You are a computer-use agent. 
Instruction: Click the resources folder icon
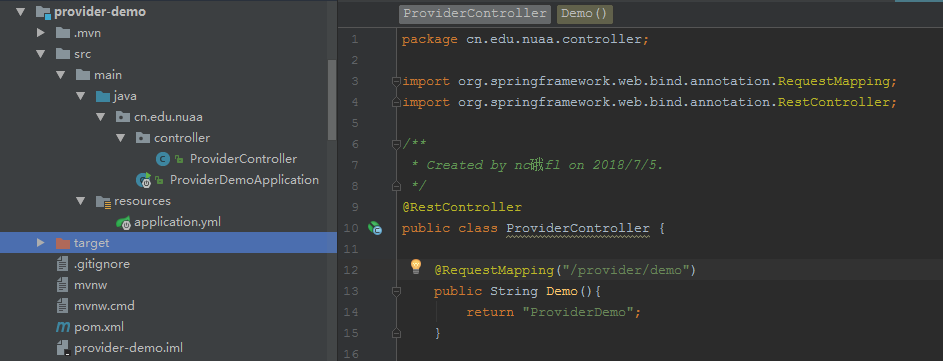tap(103, 201)
